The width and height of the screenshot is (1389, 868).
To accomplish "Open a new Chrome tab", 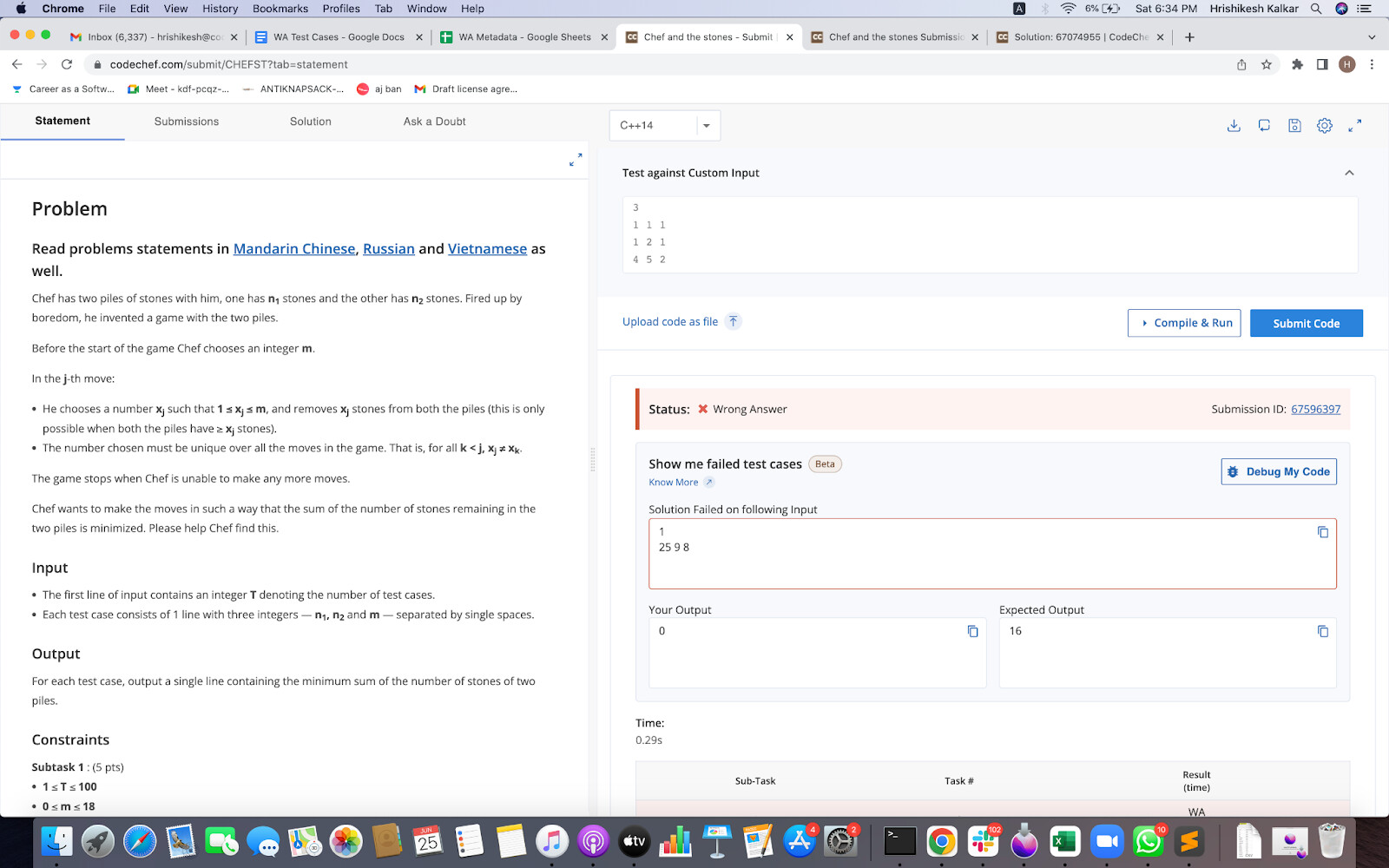I will click(1189, 37).
